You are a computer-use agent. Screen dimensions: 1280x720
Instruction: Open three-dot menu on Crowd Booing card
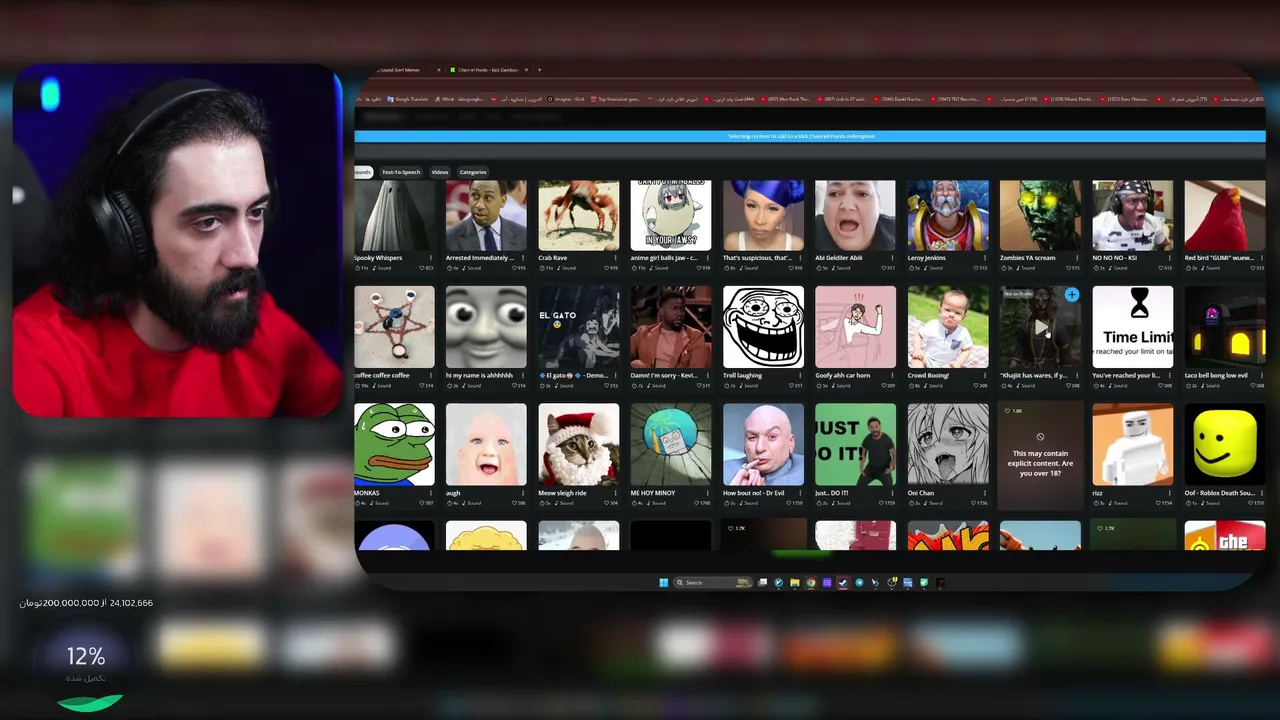coord(985,376)
